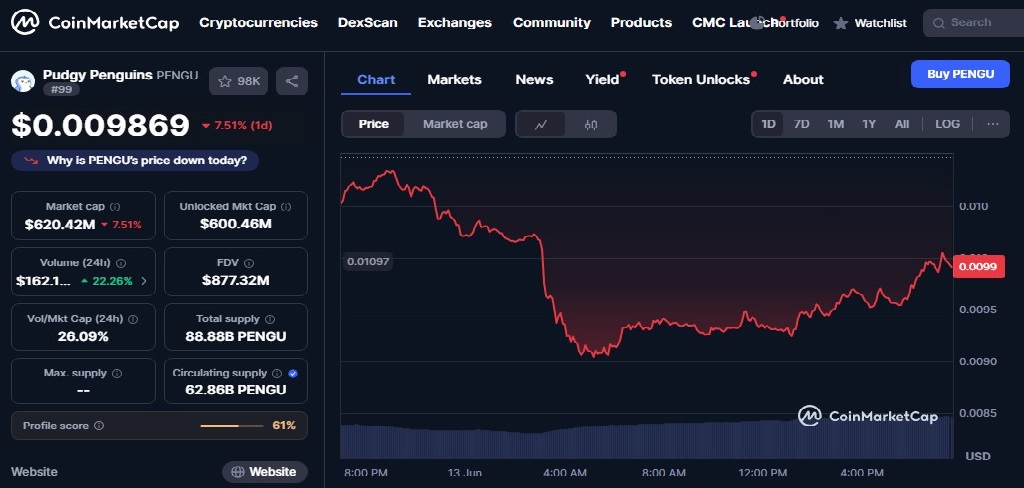
Task: Click the #99 rank badge
Action: (61, 89)
